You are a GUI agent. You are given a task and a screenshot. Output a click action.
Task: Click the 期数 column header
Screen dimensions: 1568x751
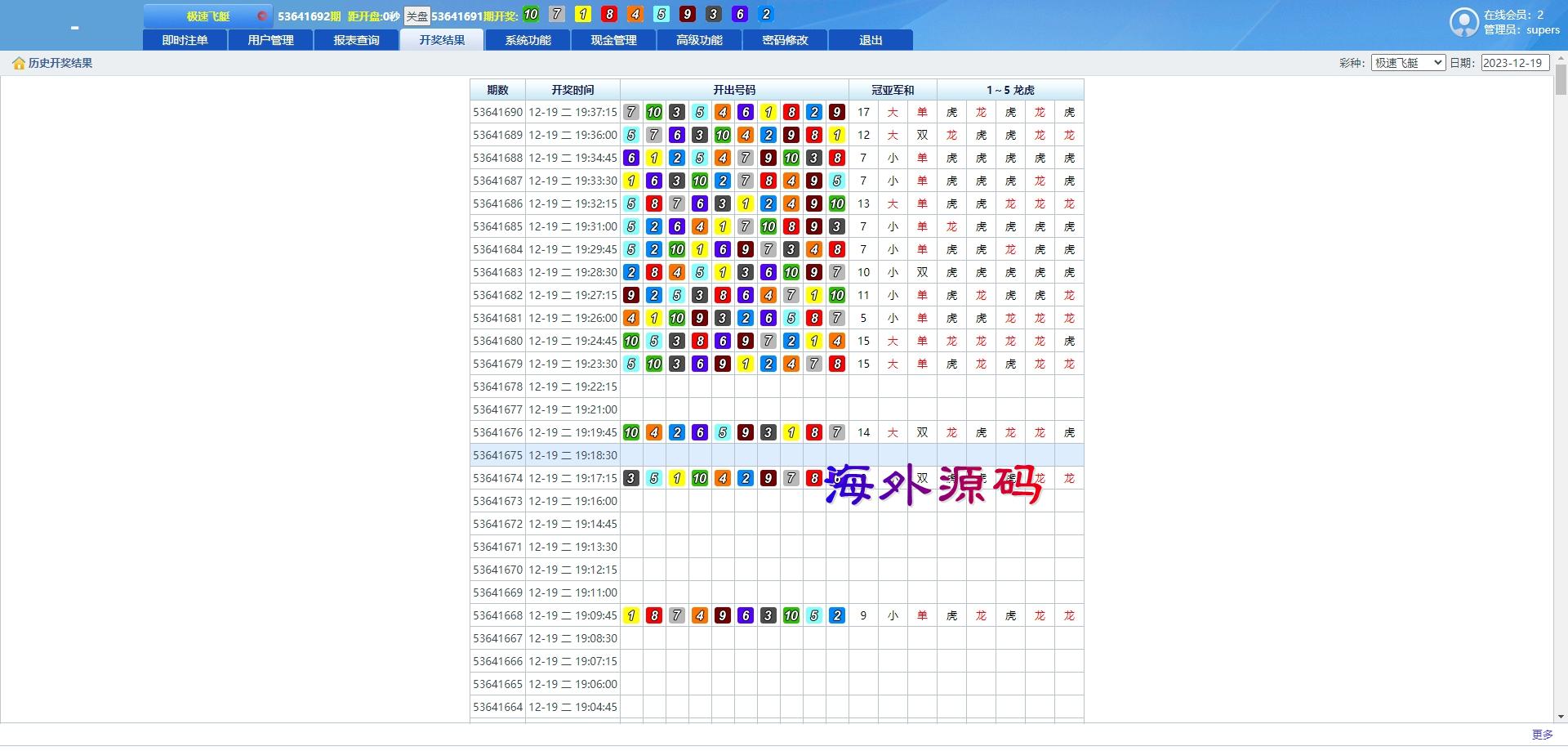coord(497,90)
